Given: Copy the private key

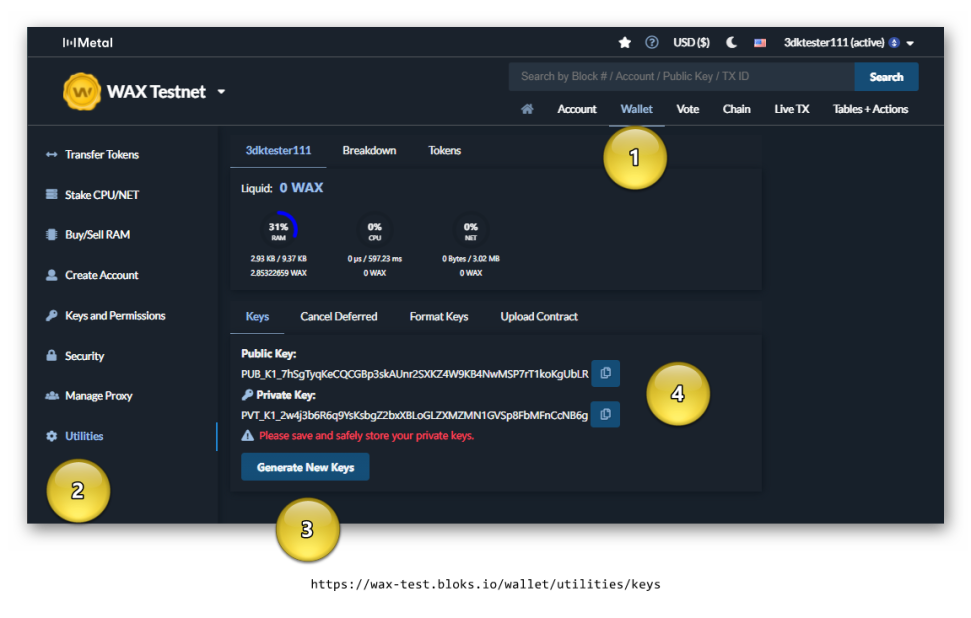Looking at the screenshot, I should point(606,414).
